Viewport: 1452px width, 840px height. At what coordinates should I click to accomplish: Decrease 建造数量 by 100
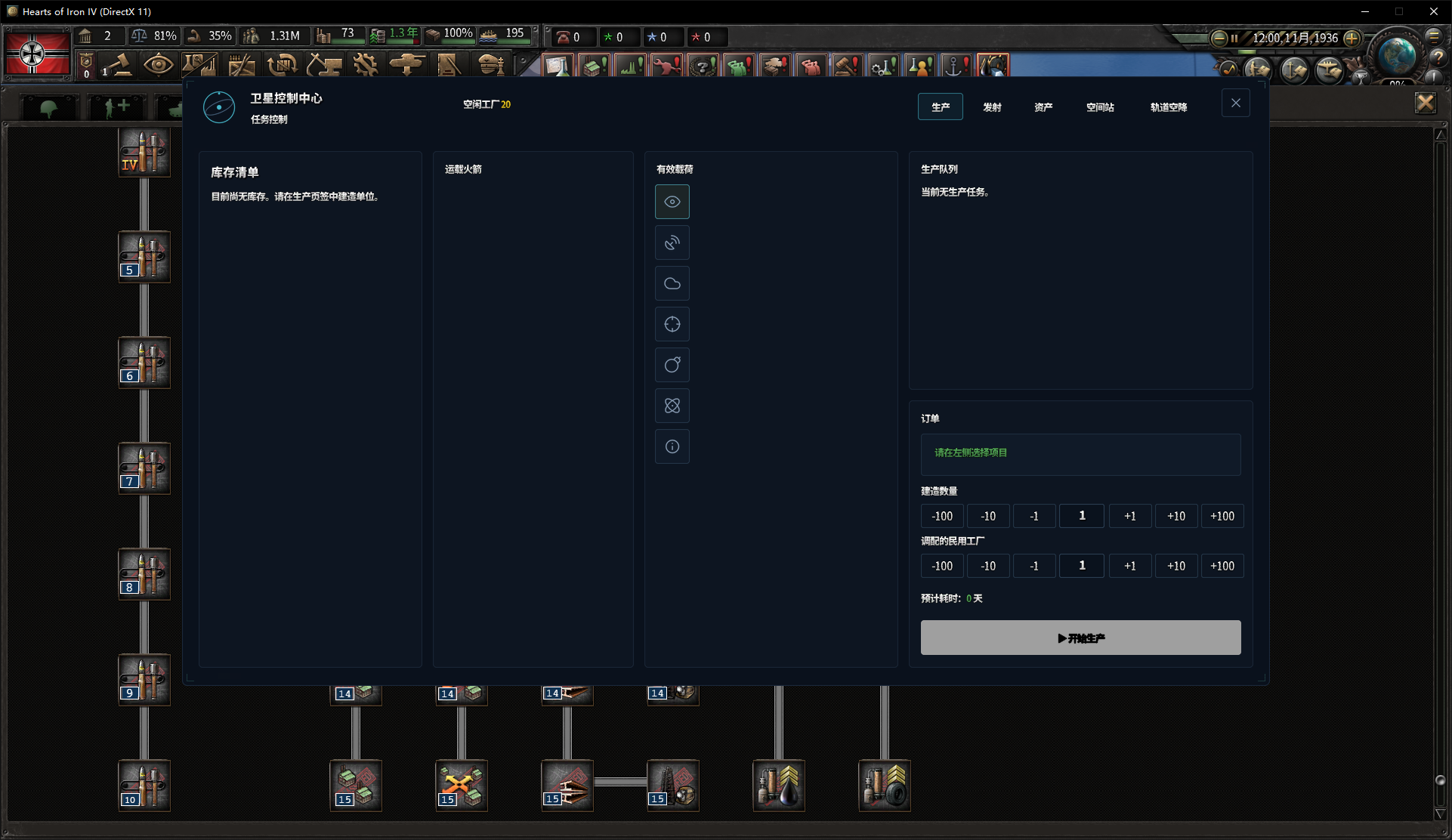click(942, 516)
